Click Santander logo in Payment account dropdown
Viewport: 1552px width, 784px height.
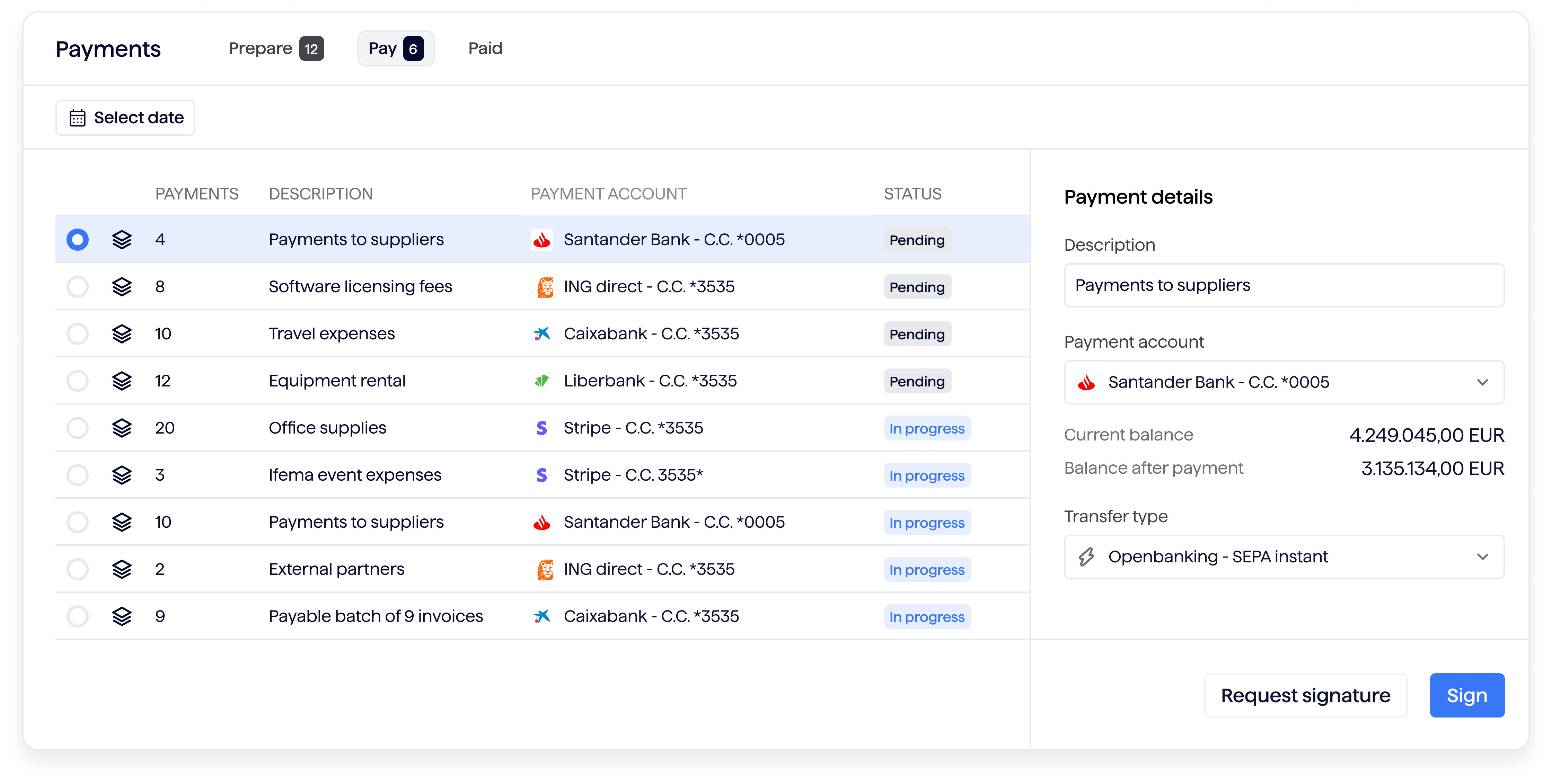click(1086, 382)
